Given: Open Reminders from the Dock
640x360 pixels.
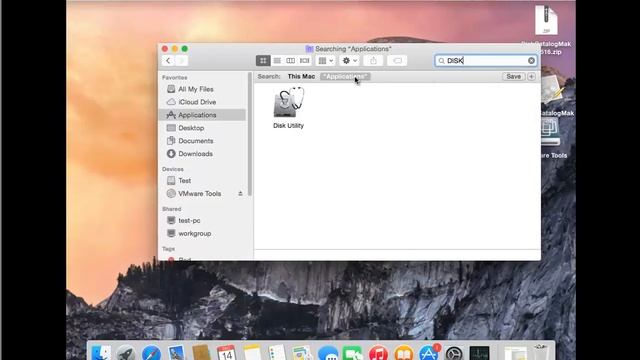Looking at the screenshot, I should click(277, 353).
